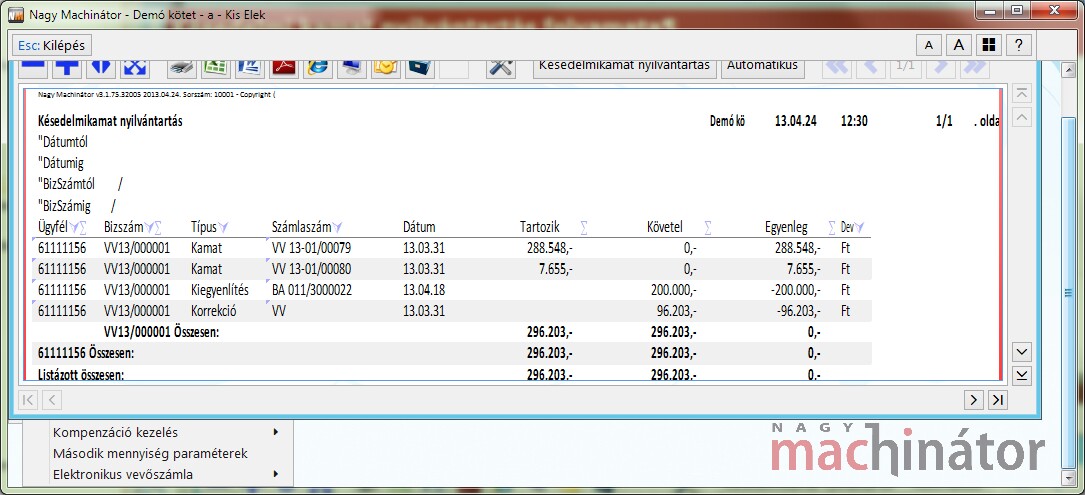Send report via Outlook icon

click(x=385, y=68)
